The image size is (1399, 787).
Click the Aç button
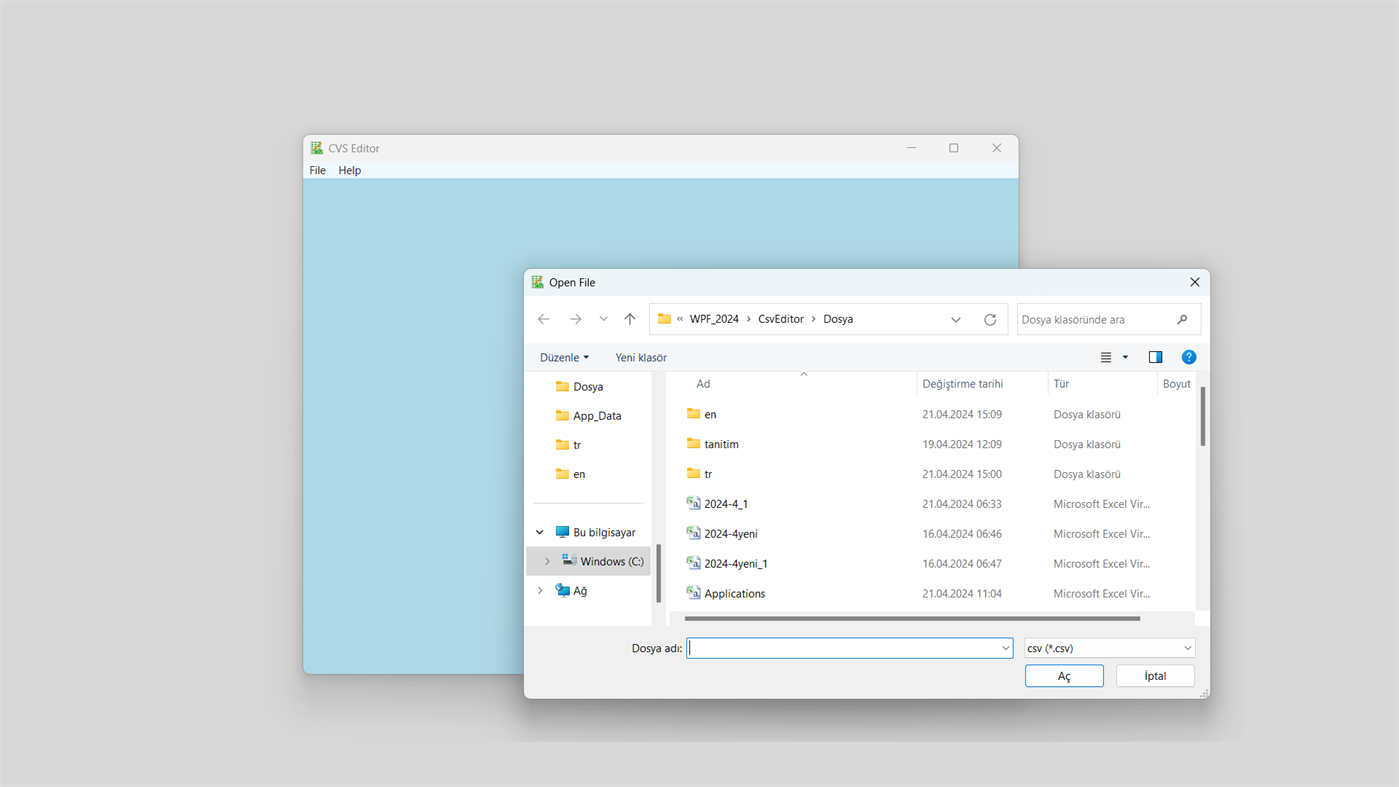(x=1064, y=676)
